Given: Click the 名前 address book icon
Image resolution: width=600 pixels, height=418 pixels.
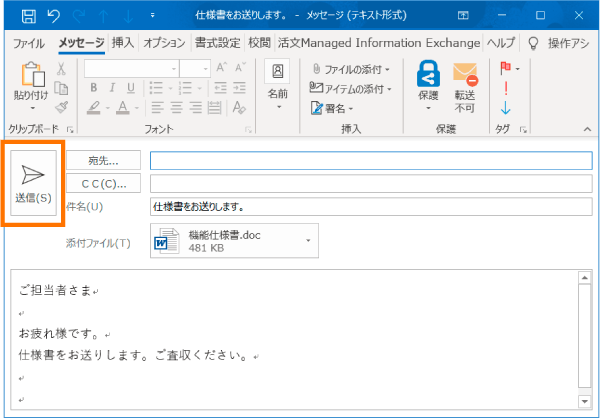Looking at the screenshot, I should [277, 72].
